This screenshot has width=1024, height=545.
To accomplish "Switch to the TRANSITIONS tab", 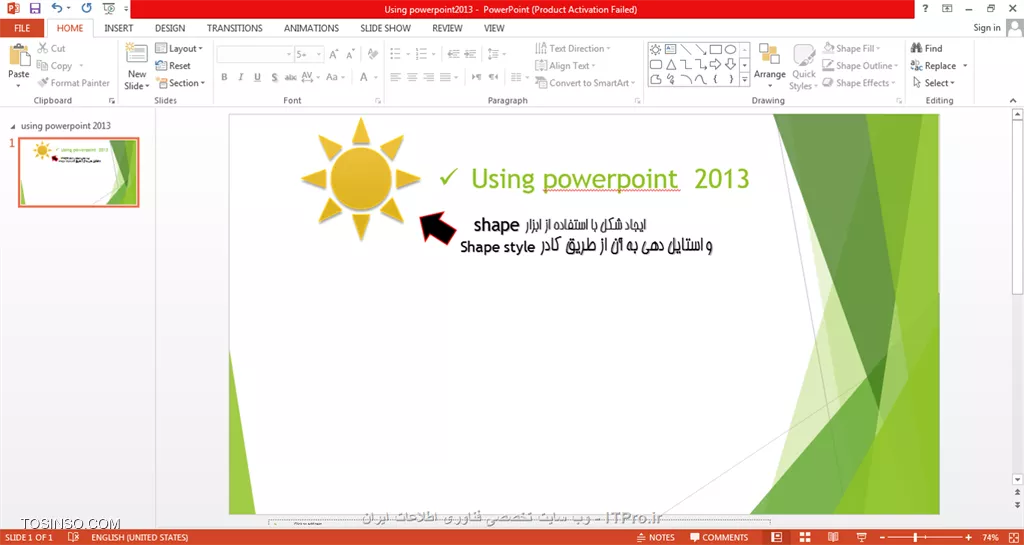I will click(234, 28).
